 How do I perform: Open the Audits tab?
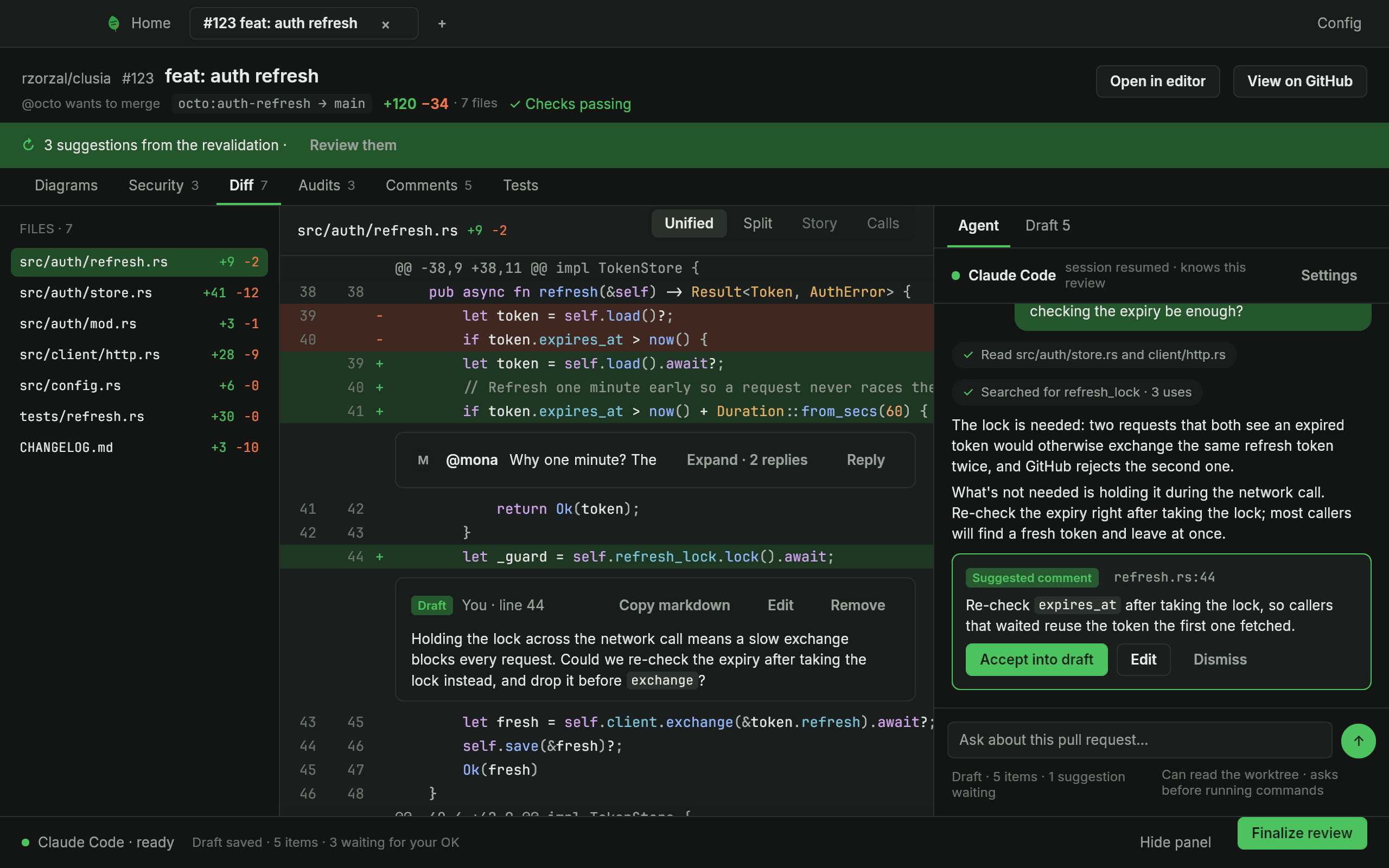tap(327, 185)
